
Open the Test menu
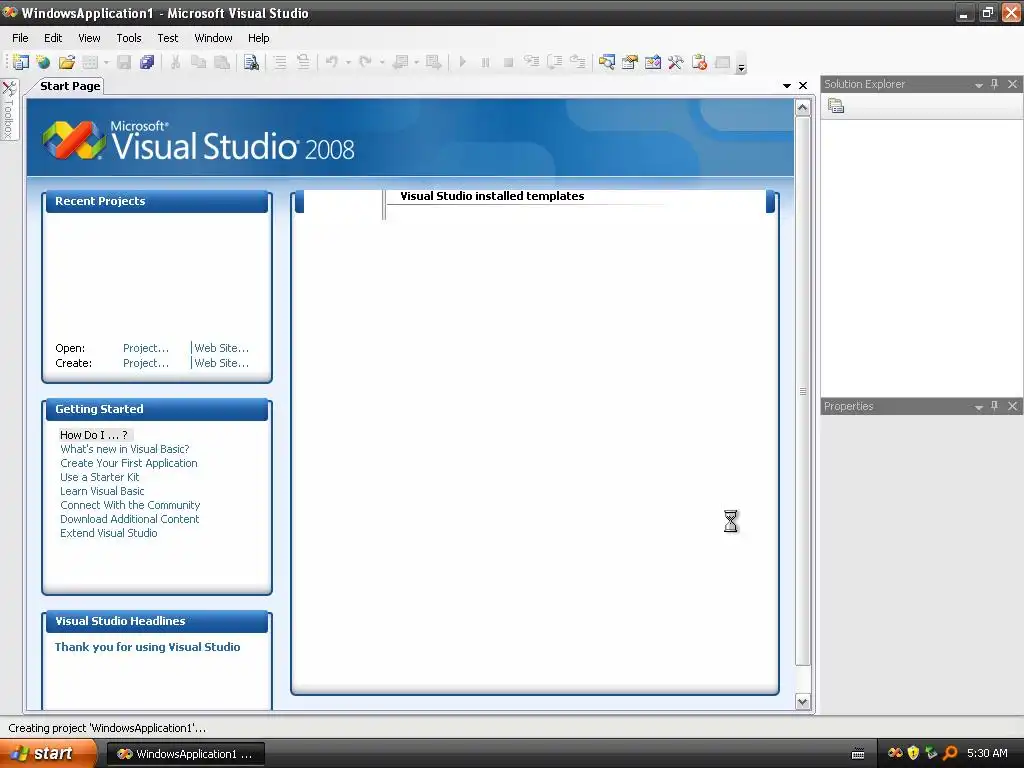tap(167, 38)
